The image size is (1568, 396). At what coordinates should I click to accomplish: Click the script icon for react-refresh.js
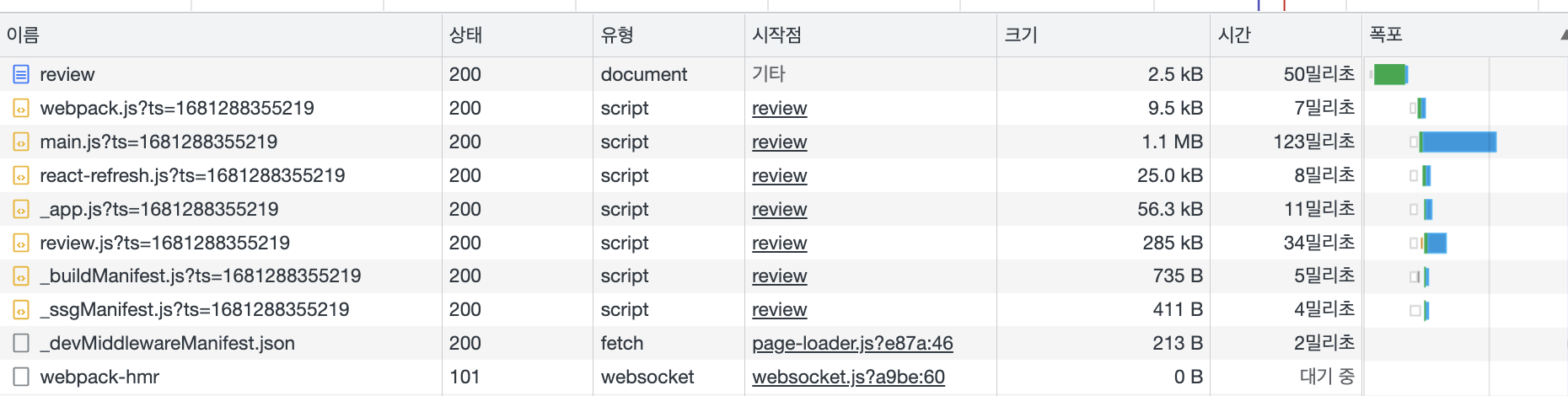pos(21,175)
